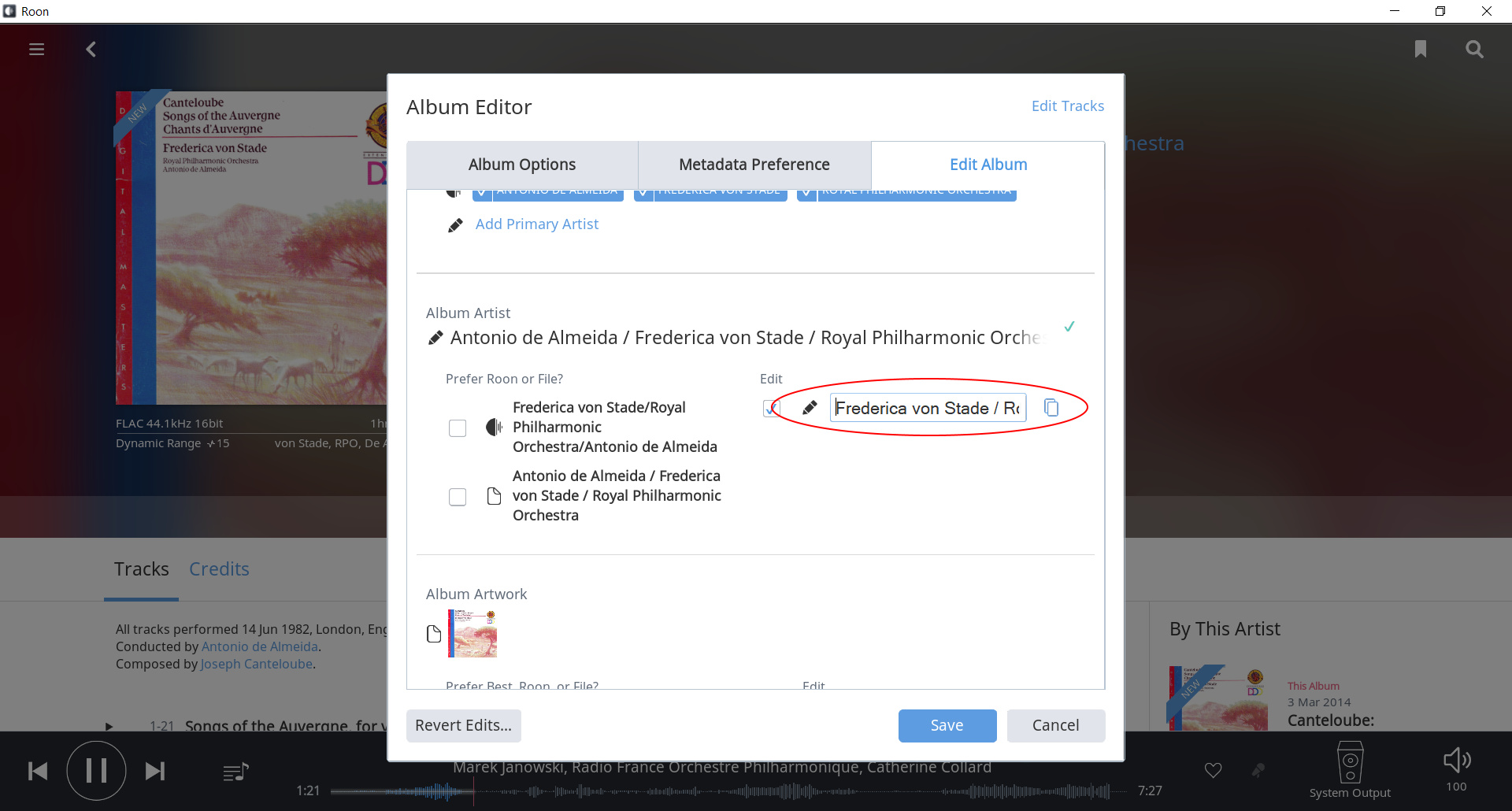Skip to the previous track
Viewport: 1512px width, 811px height.
tap(38, 771)
